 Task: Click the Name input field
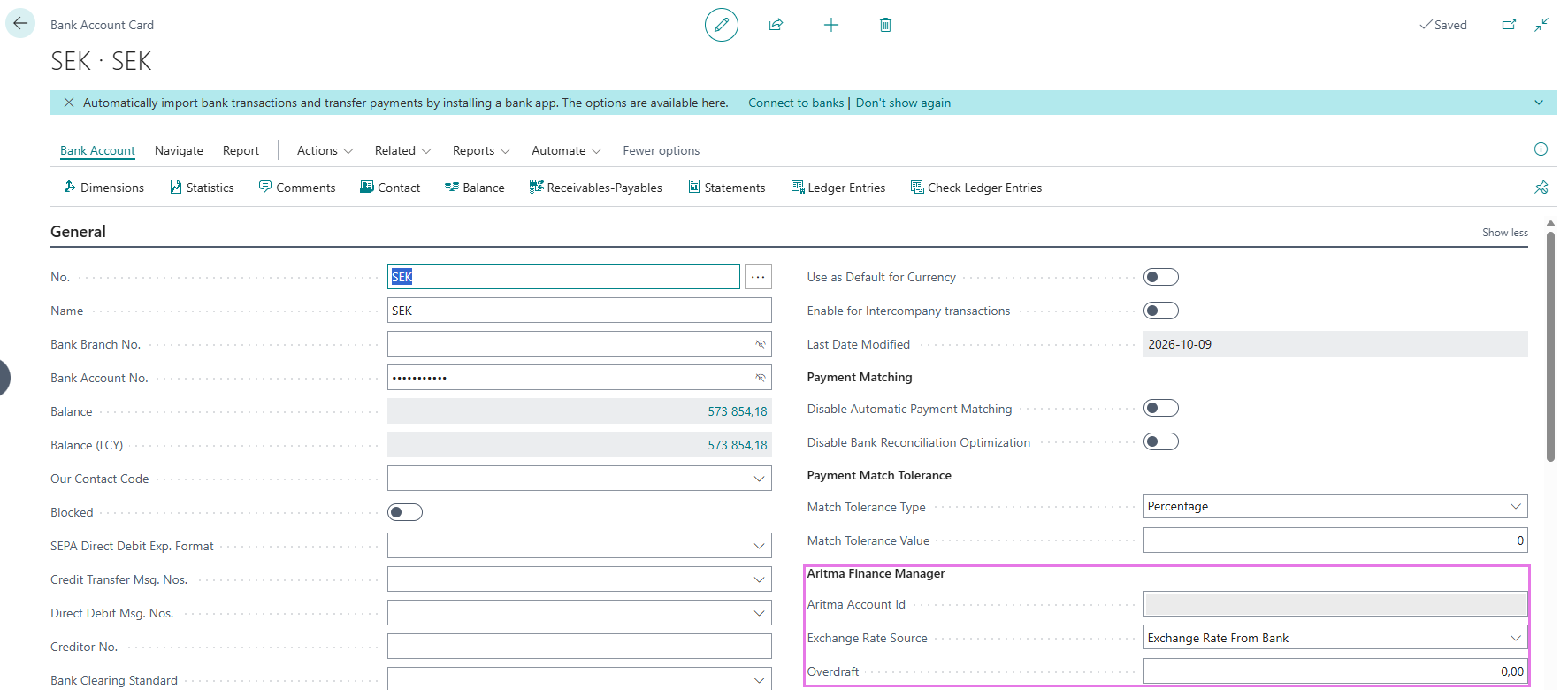point(579,310)
